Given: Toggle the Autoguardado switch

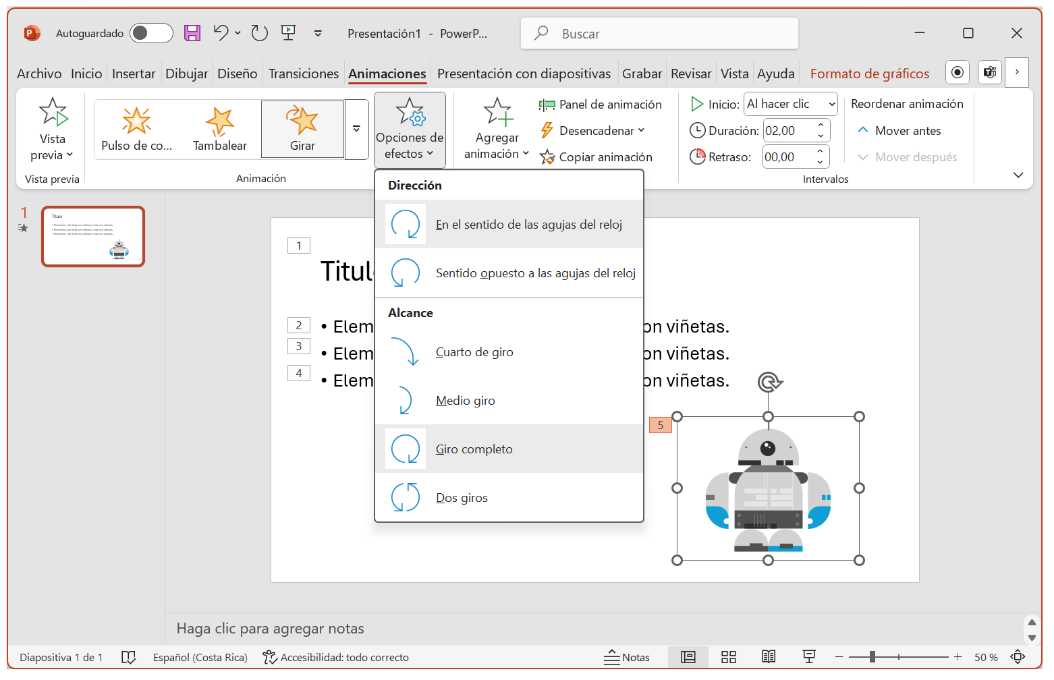Looking at the screenshot, I should pos(151,33).
